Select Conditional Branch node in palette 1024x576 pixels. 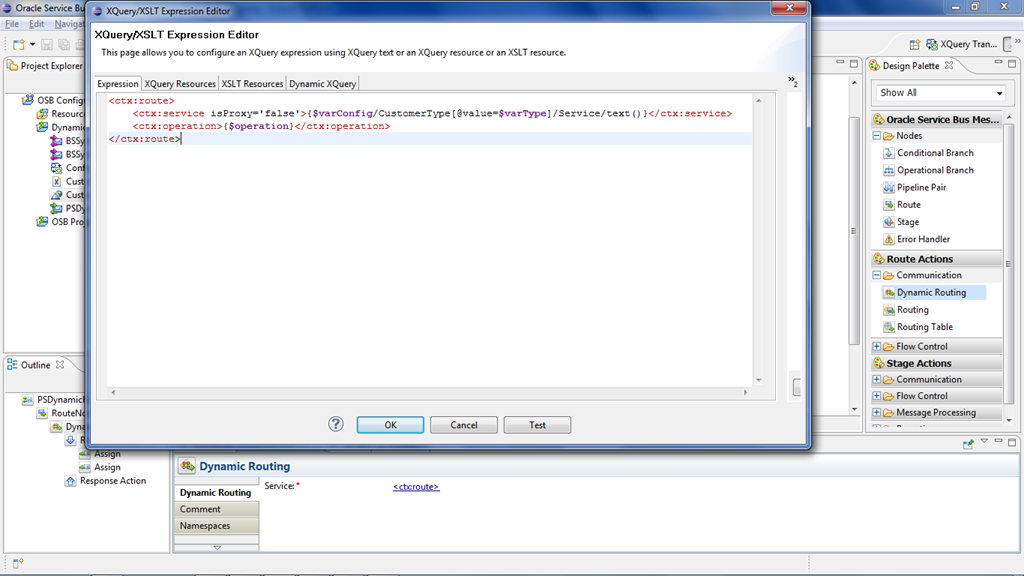(934, 153)
